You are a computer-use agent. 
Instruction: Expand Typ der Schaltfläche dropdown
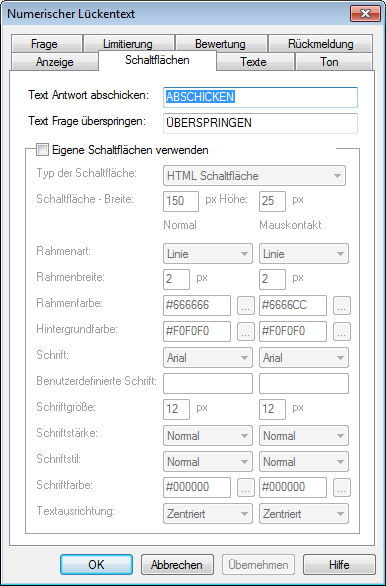[x=254, y=176]
